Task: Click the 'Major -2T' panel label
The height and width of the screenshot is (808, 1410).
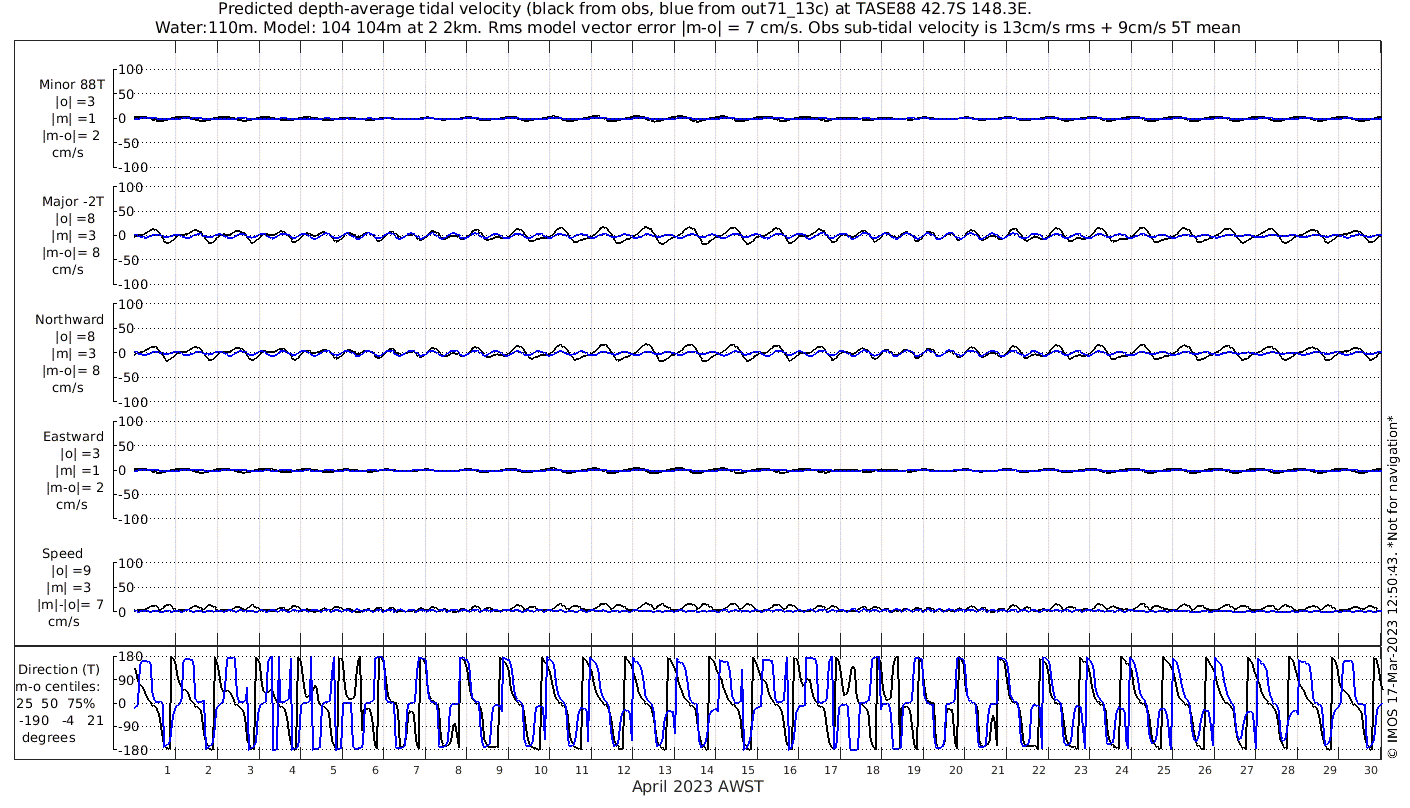Action: click(72, 202)
